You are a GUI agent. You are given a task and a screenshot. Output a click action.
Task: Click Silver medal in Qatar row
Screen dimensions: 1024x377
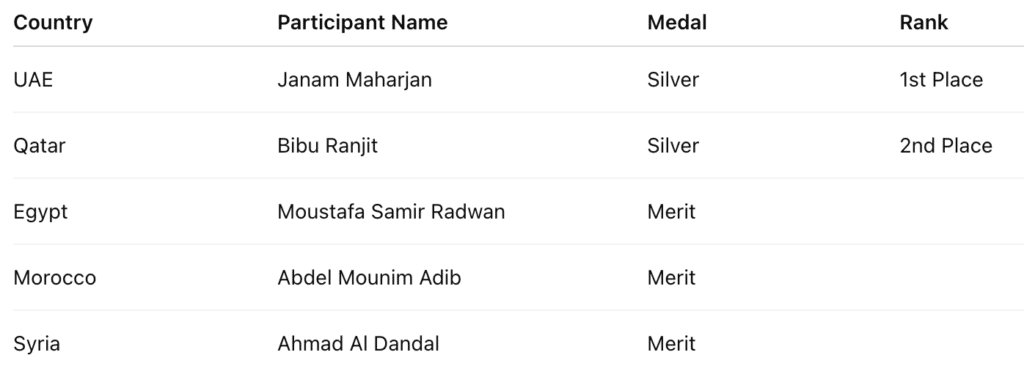click(x=673, y=146)
